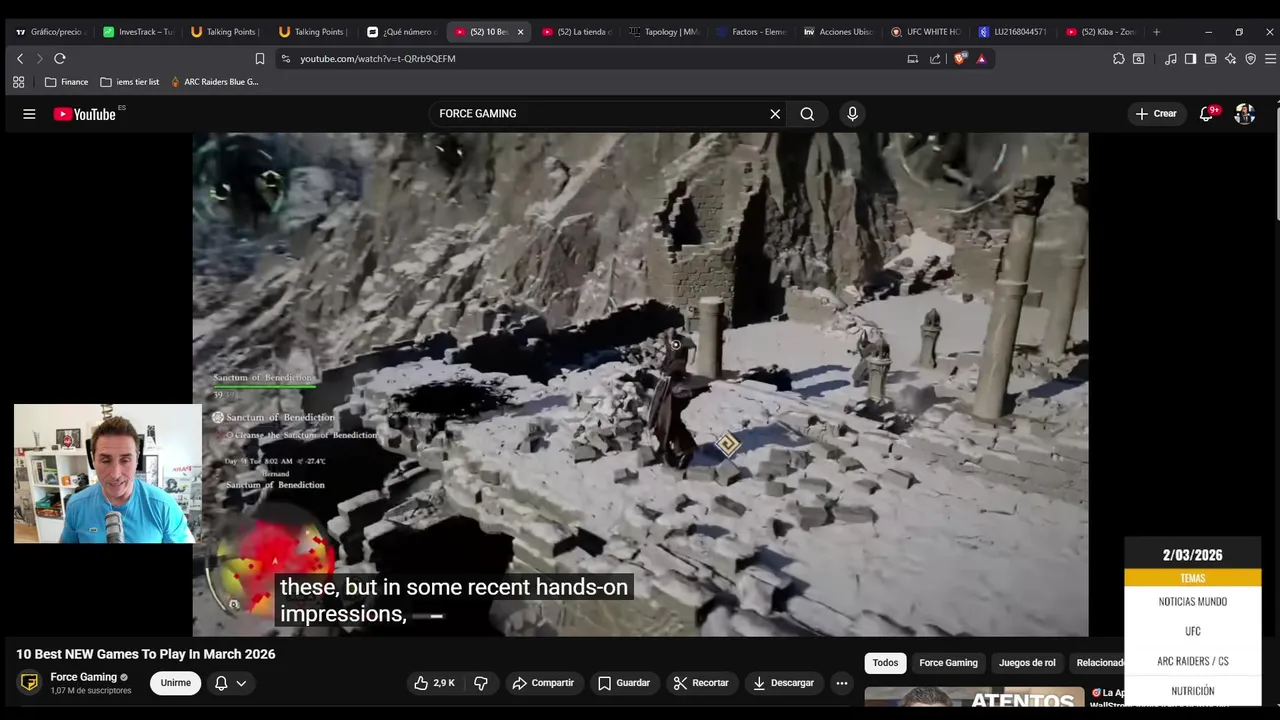1280x720 pixels.
Task: Expand channel notification bell dropdown
Action: point(231,683)
